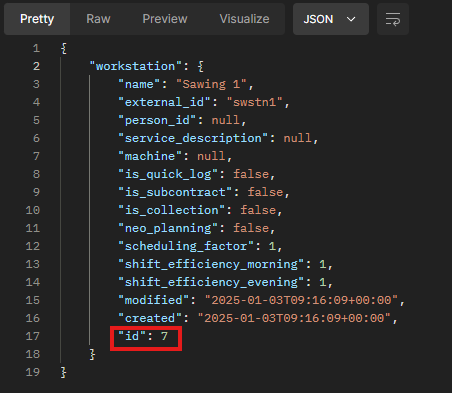Click the modified timestamp value
This screenshot has width=452, height=393.
301,300
